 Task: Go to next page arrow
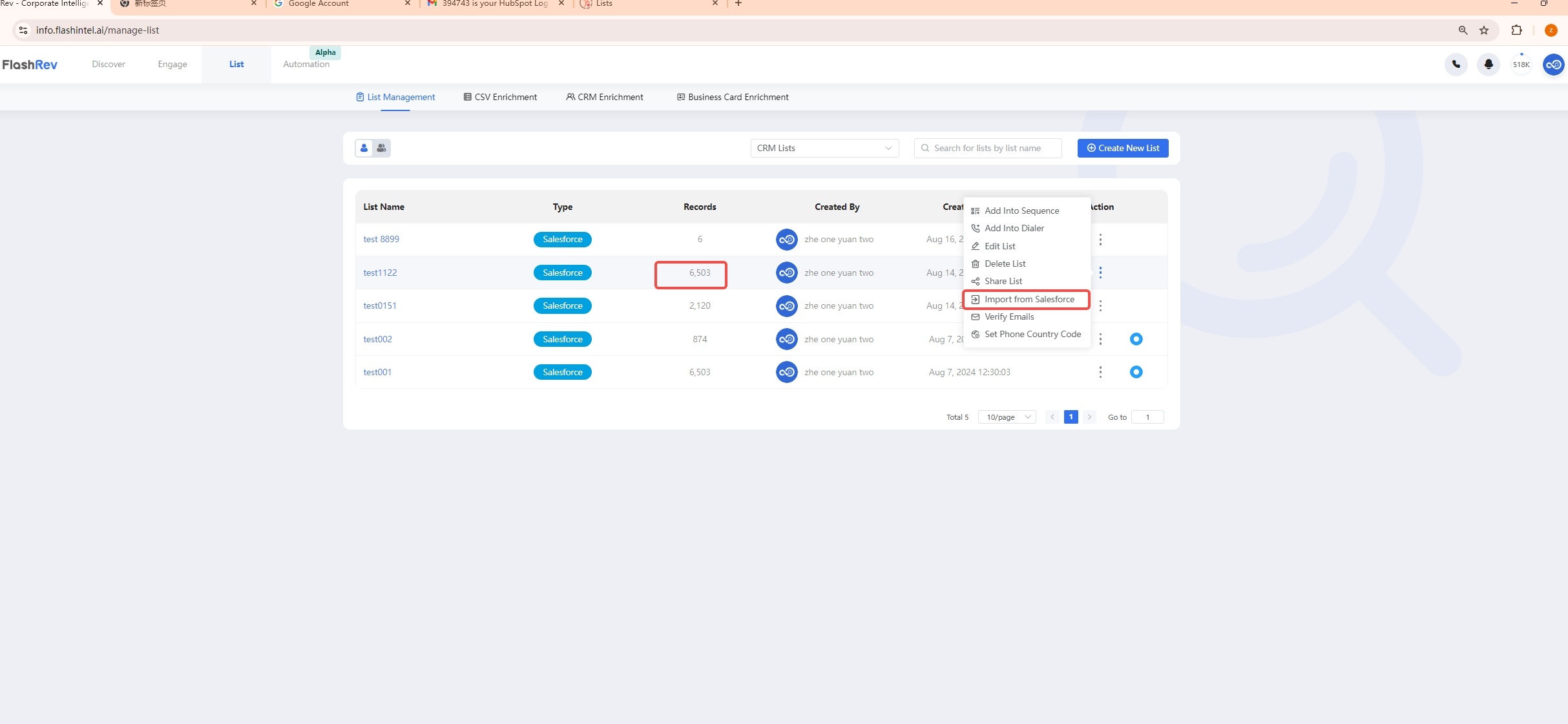coord(1089,417)
